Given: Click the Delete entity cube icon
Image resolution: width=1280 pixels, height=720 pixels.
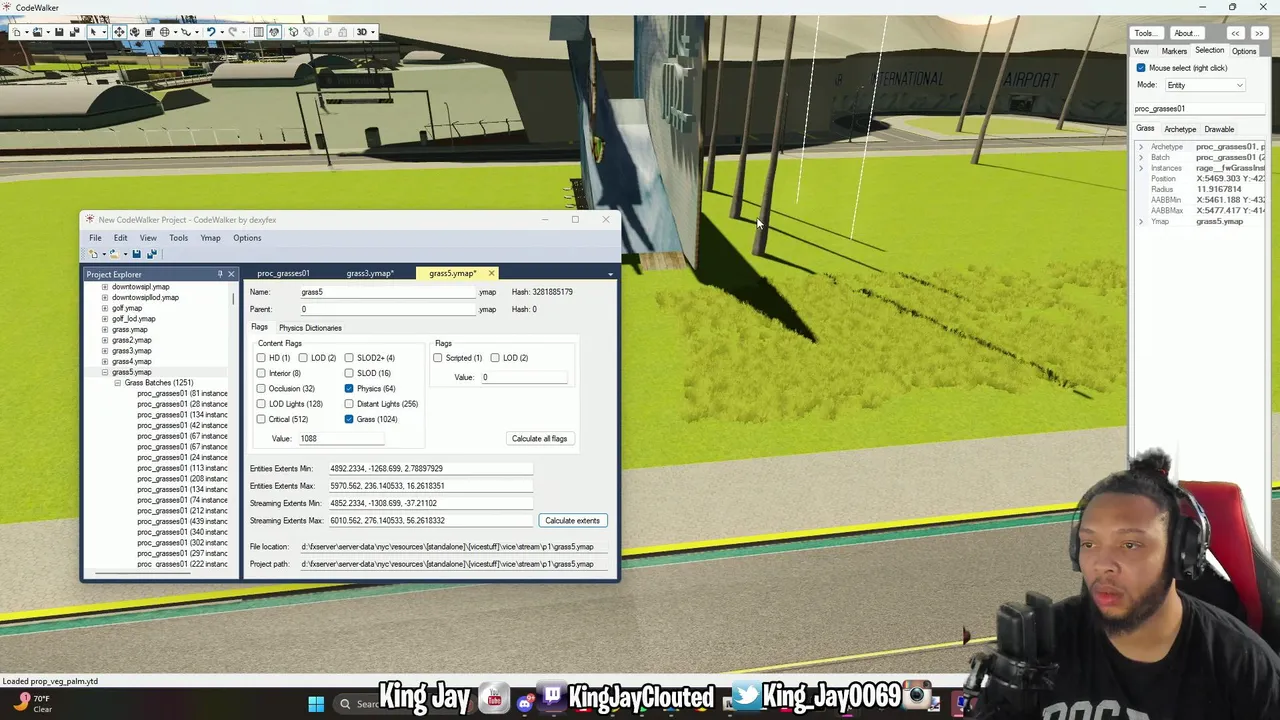Looking at the screenshot, I should (309, 32).
